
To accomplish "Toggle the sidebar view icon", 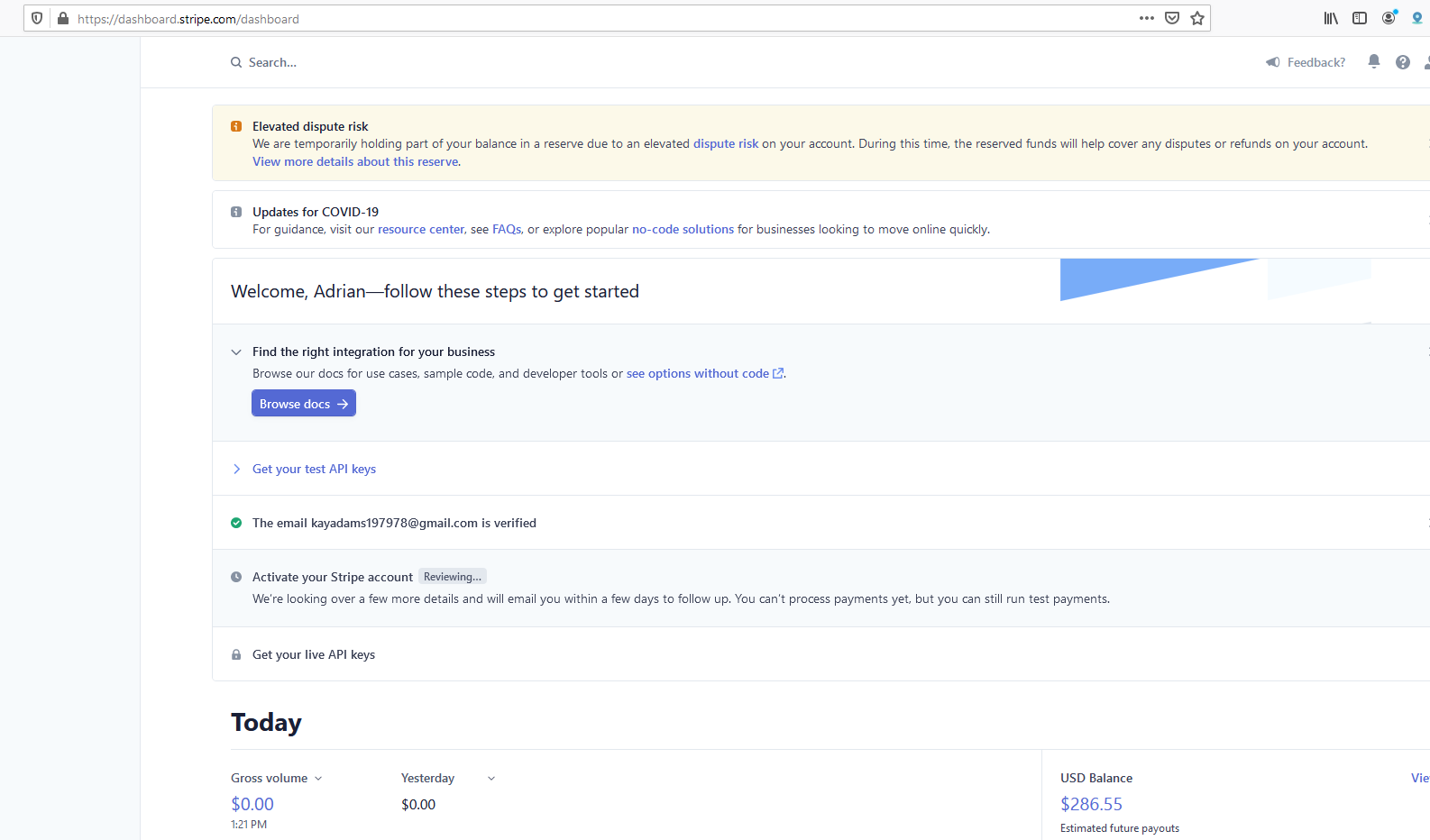I will tap(1360, 18).
